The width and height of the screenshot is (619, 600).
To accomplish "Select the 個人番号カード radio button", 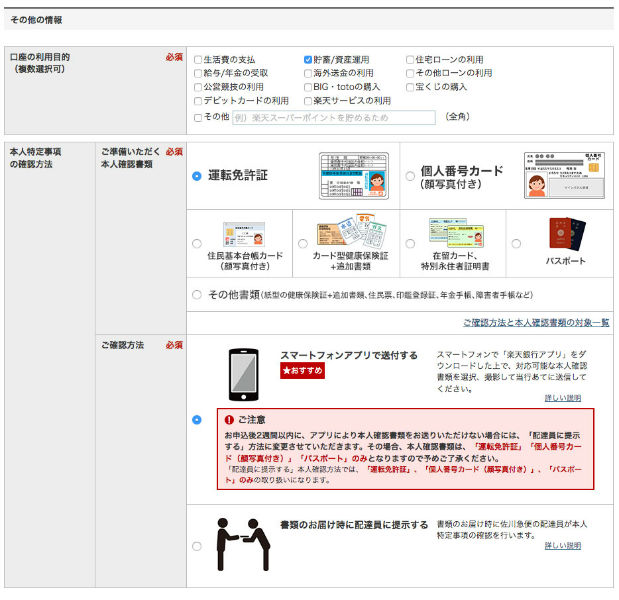I will pyautogui.click(x=410, y=176).
